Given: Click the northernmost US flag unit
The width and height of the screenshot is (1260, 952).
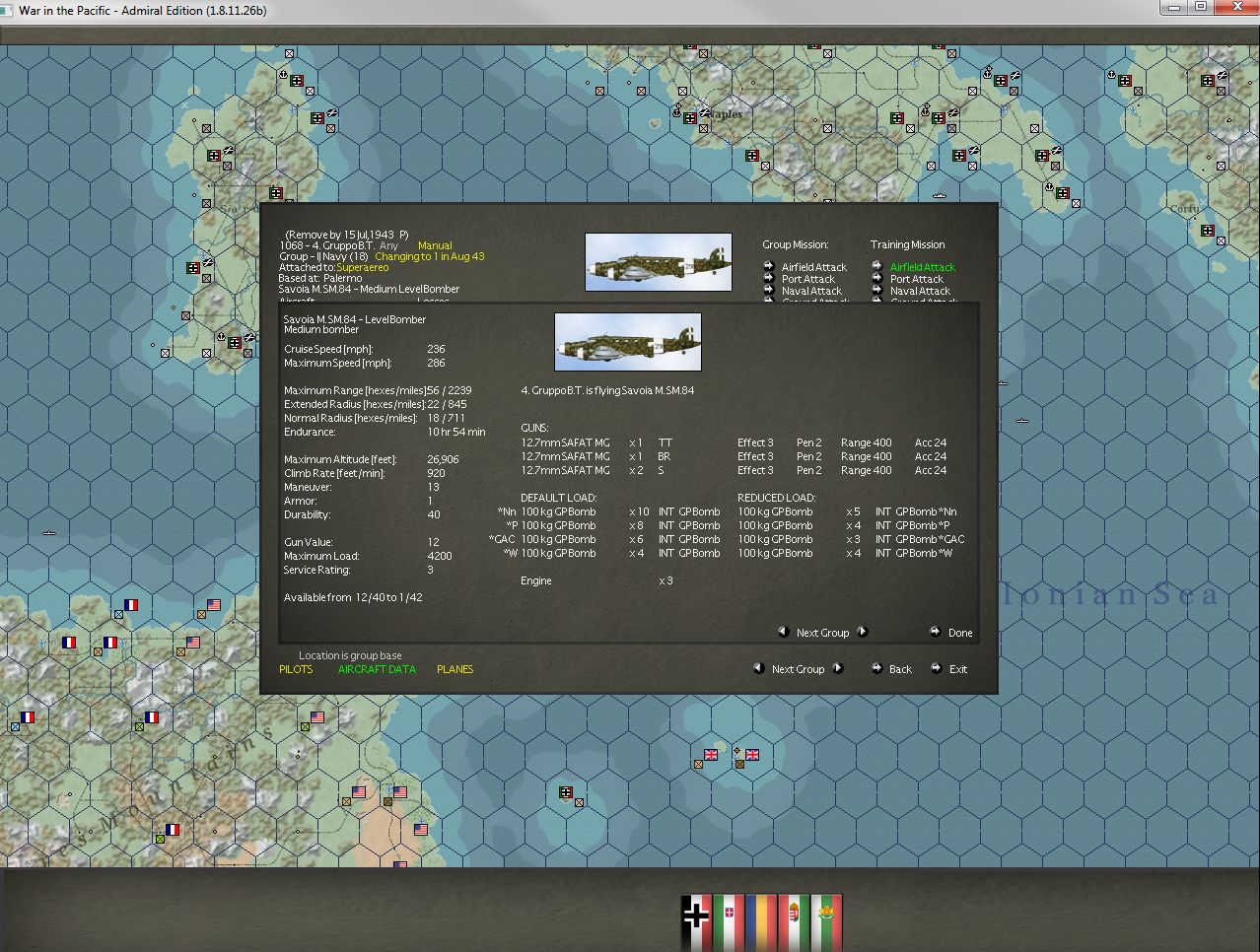Looking at the screenshot, I should [x=214, y=605].
